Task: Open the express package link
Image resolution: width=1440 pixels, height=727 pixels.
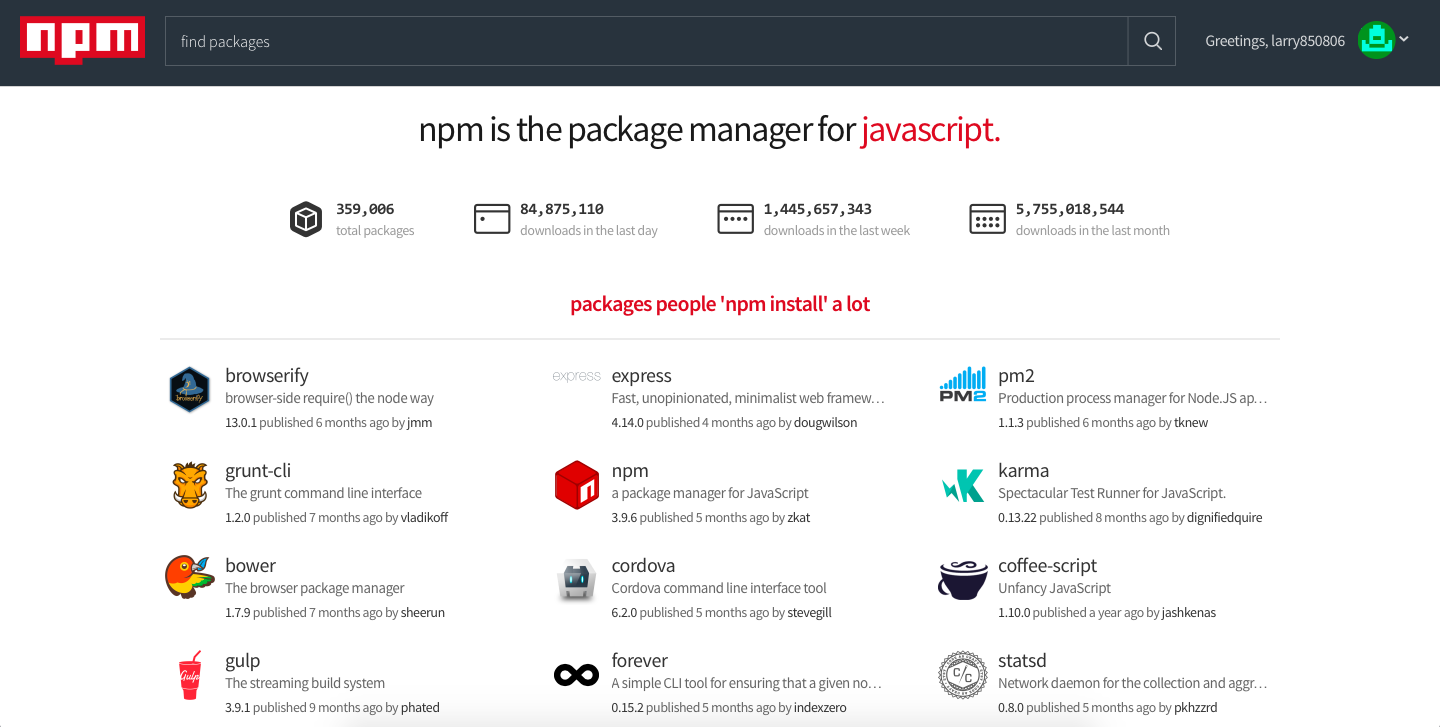Action: pos(642,376)
